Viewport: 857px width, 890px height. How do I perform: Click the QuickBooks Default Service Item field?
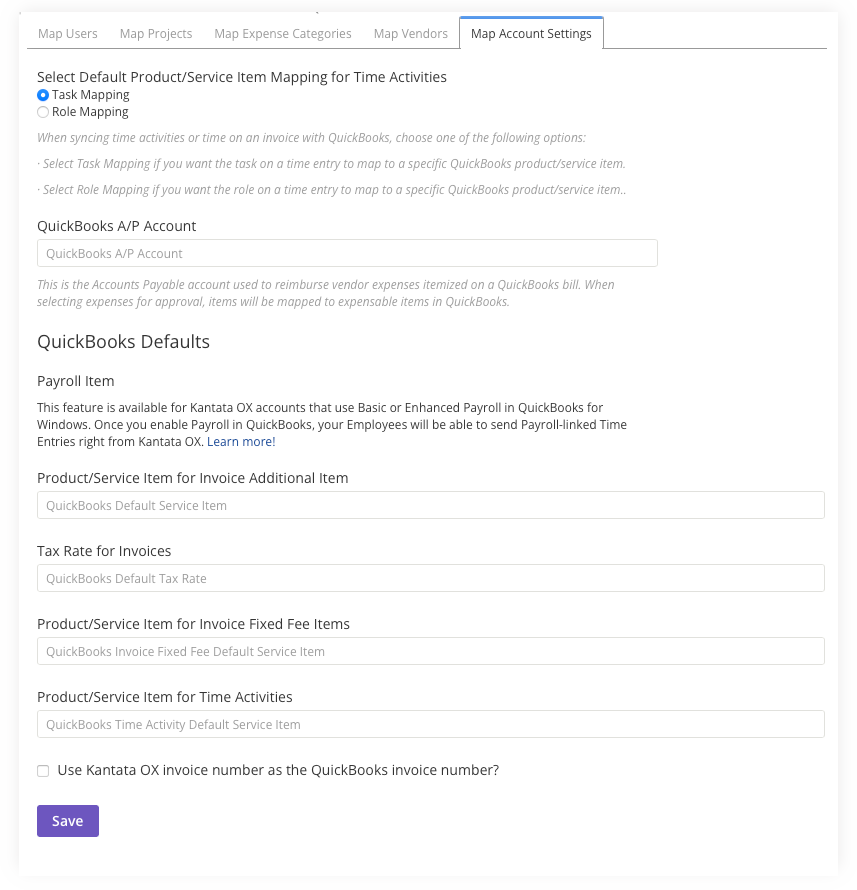tap(431, 505)
